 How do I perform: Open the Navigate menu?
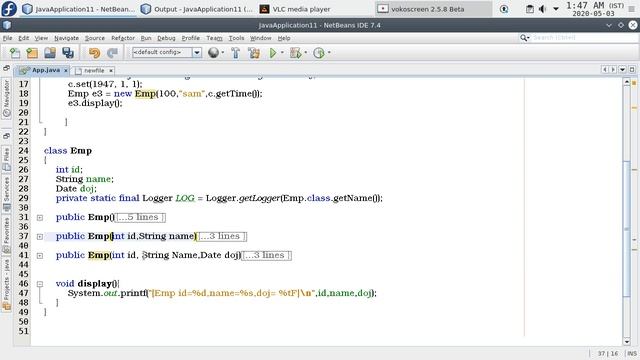pyautogui.click(x=67, y=38)
